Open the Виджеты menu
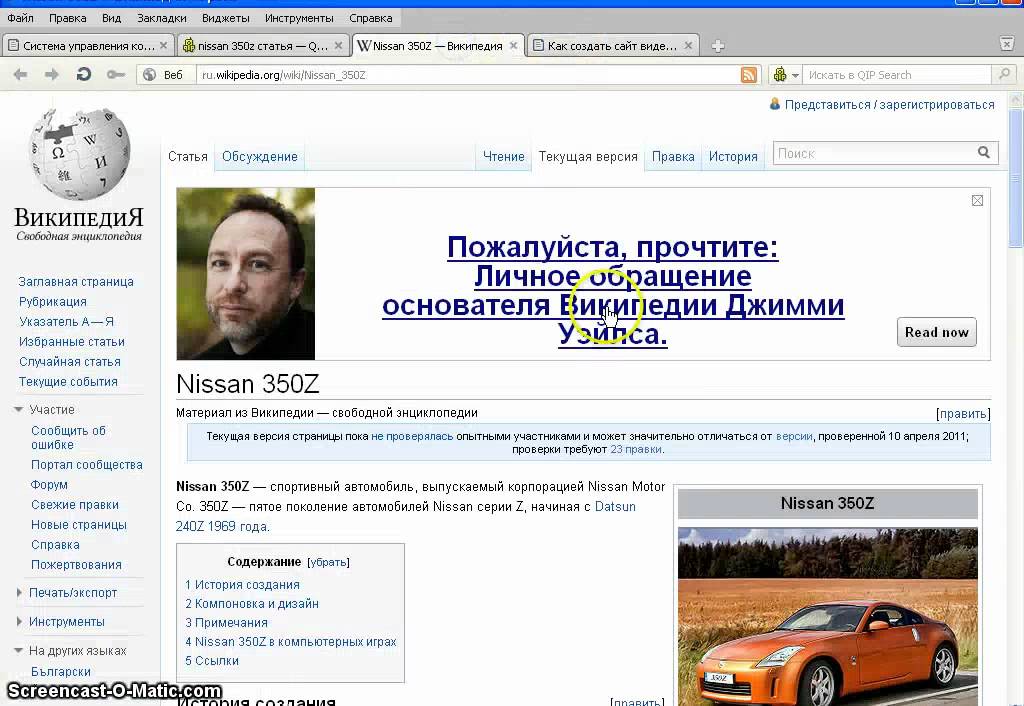 click(225, 18)
